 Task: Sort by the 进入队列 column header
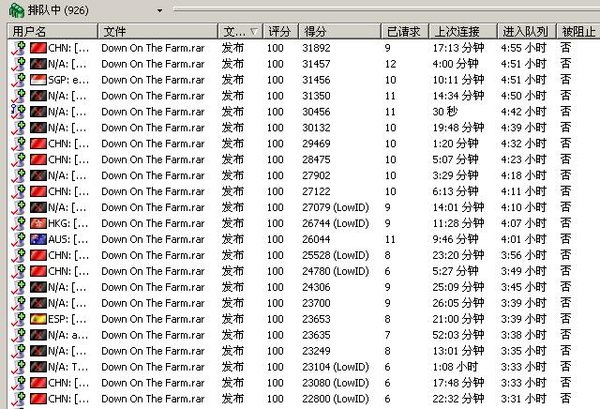[x=526, y=31]
